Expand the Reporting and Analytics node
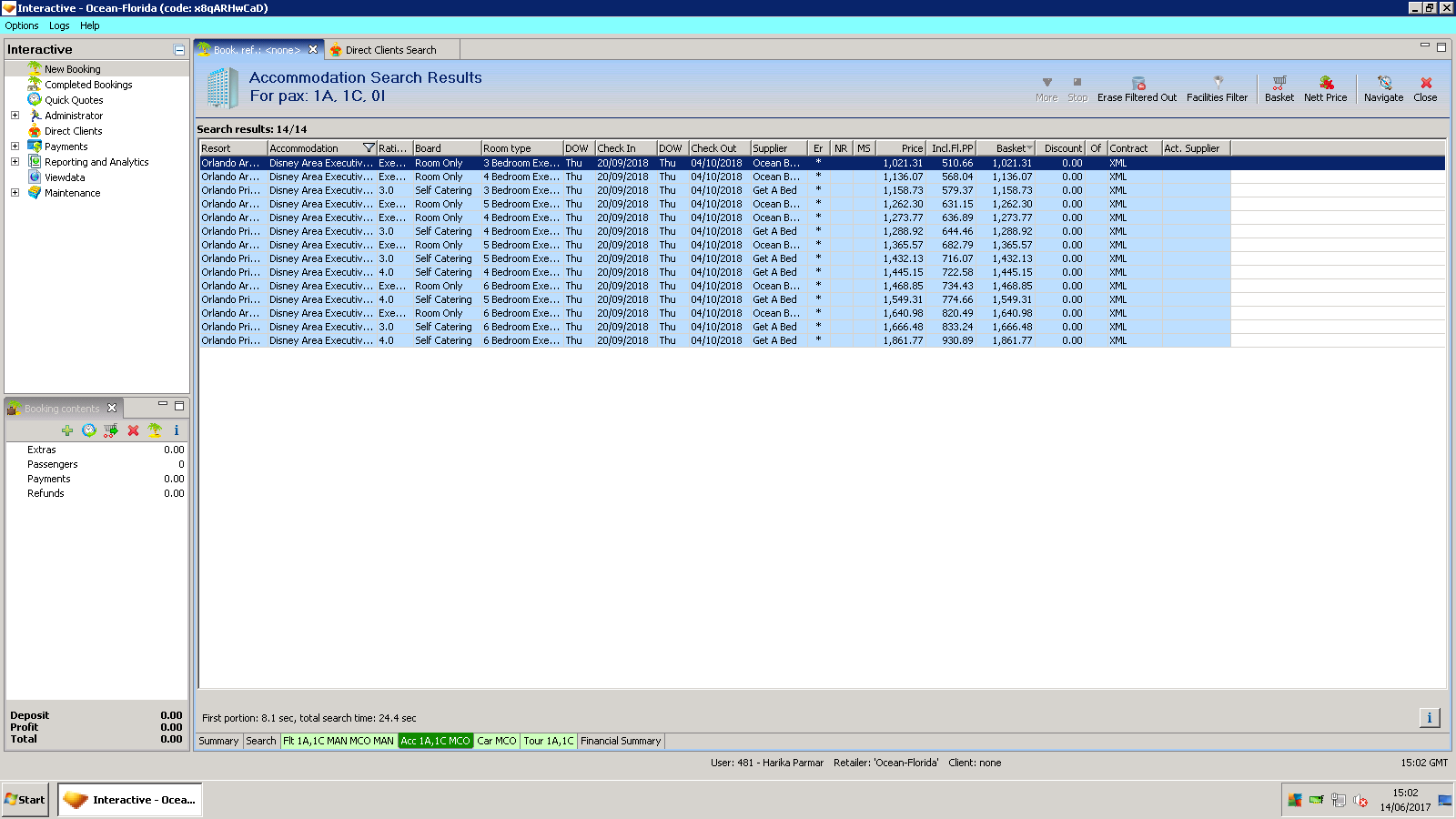Image resolution: width=1456 pixels, height=819 pixels. click(x=15, y=162)
